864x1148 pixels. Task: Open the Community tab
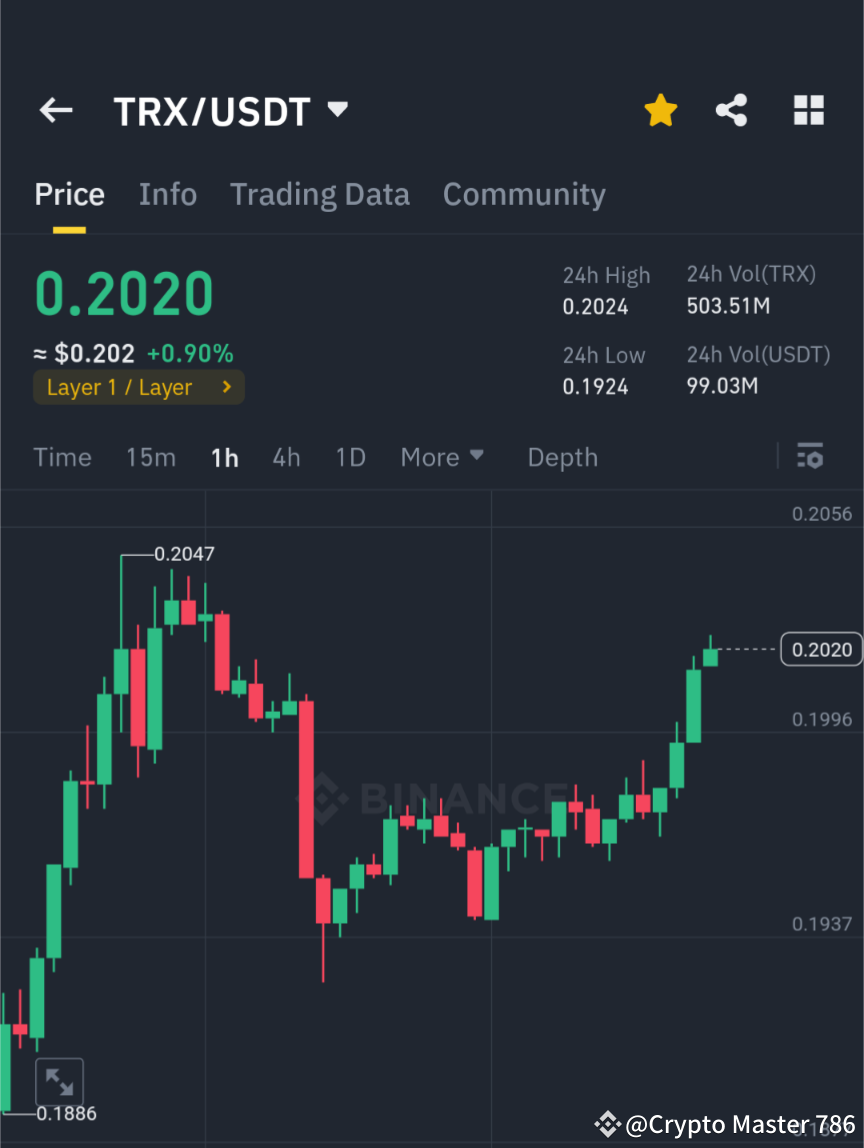pyautogui.click(x=524, y=194)
